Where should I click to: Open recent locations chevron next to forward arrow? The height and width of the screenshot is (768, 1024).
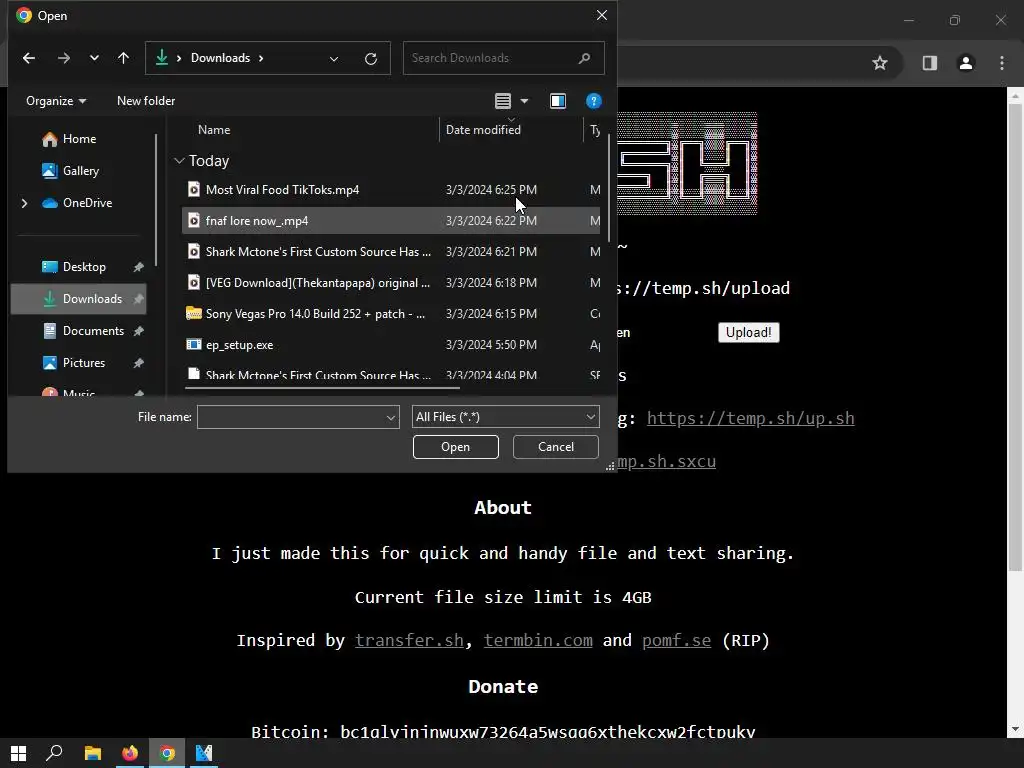pos(95,58)
